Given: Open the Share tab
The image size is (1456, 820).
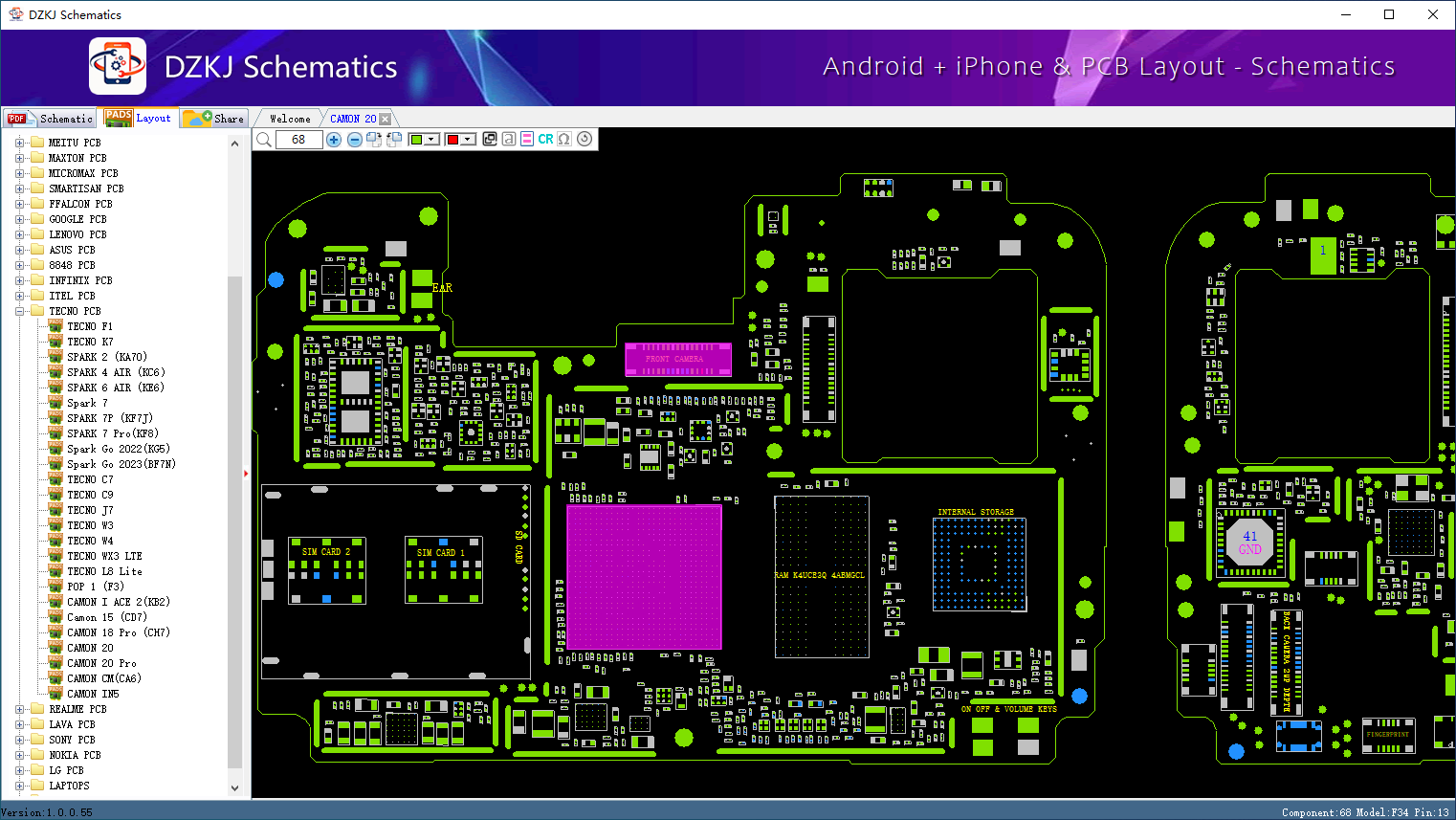Looking at the screenshot, I should click(215, 119).
